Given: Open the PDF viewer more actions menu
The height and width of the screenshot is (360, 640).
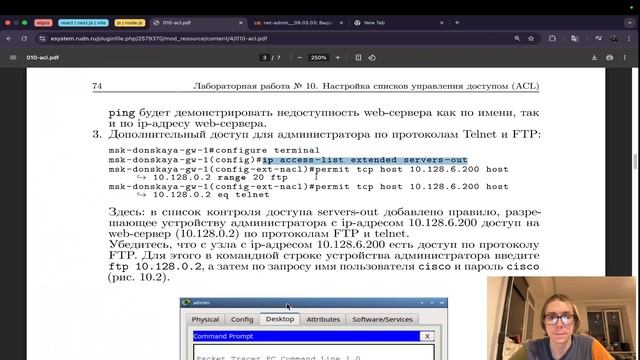Looking at the screenshot, I should (x=624, y=58).
